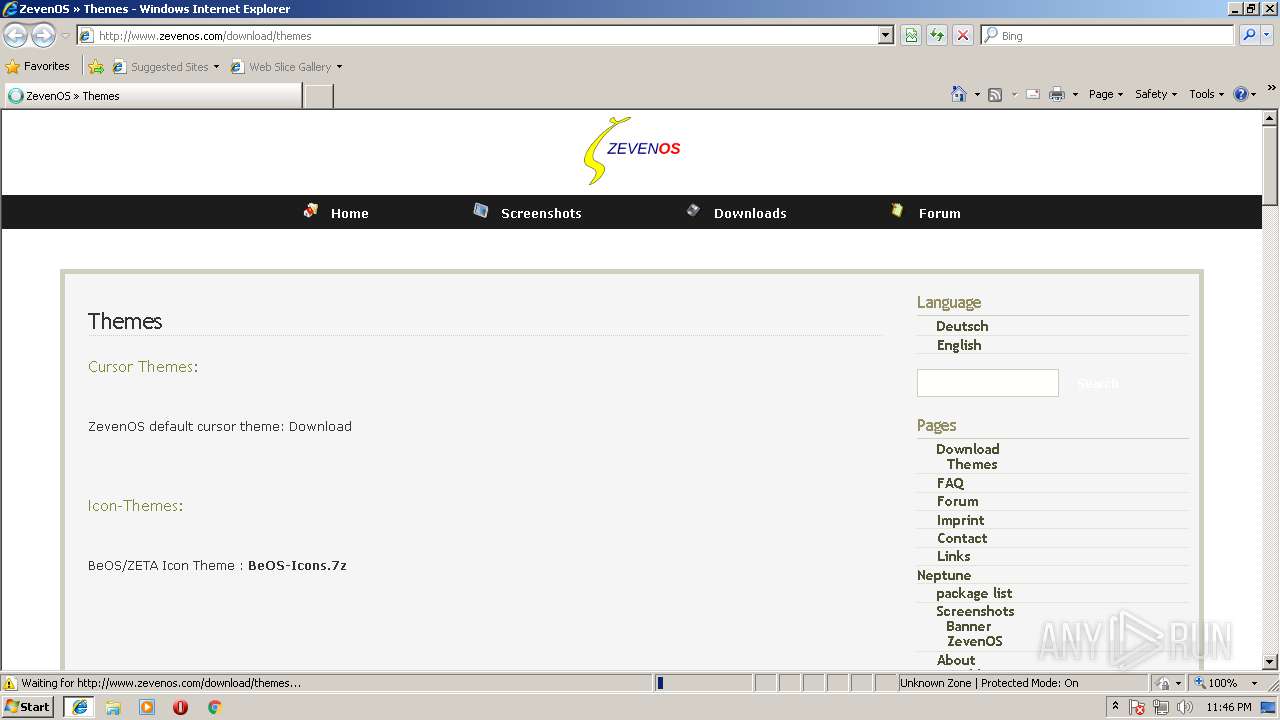Image resolution: width=1280 pixels, height=720 pixels.
Task: Open the Imprint page link
Action: tap(961, 520)
